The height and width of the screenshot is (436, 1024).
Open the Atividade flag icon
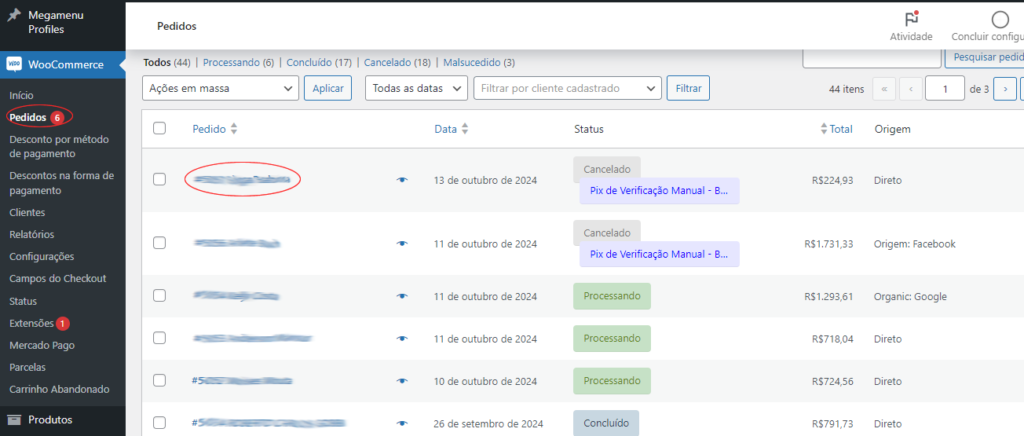tap(910, 19)
